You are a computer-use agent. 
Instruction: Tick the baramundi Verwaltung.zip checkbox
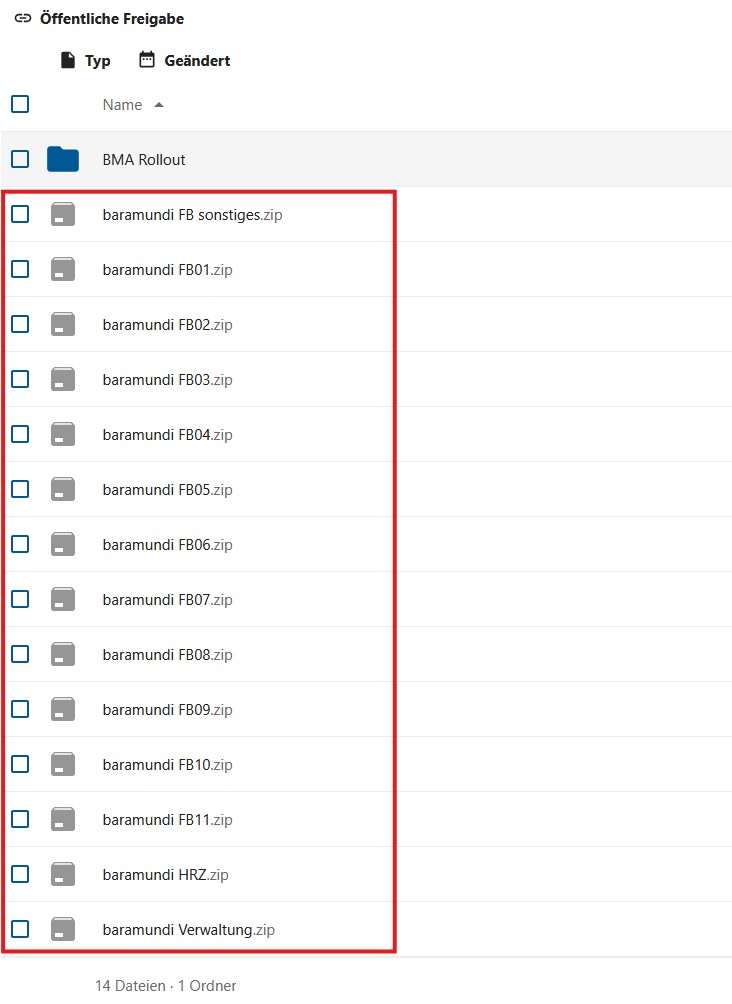pyautogui.click(x=20, y=930)
